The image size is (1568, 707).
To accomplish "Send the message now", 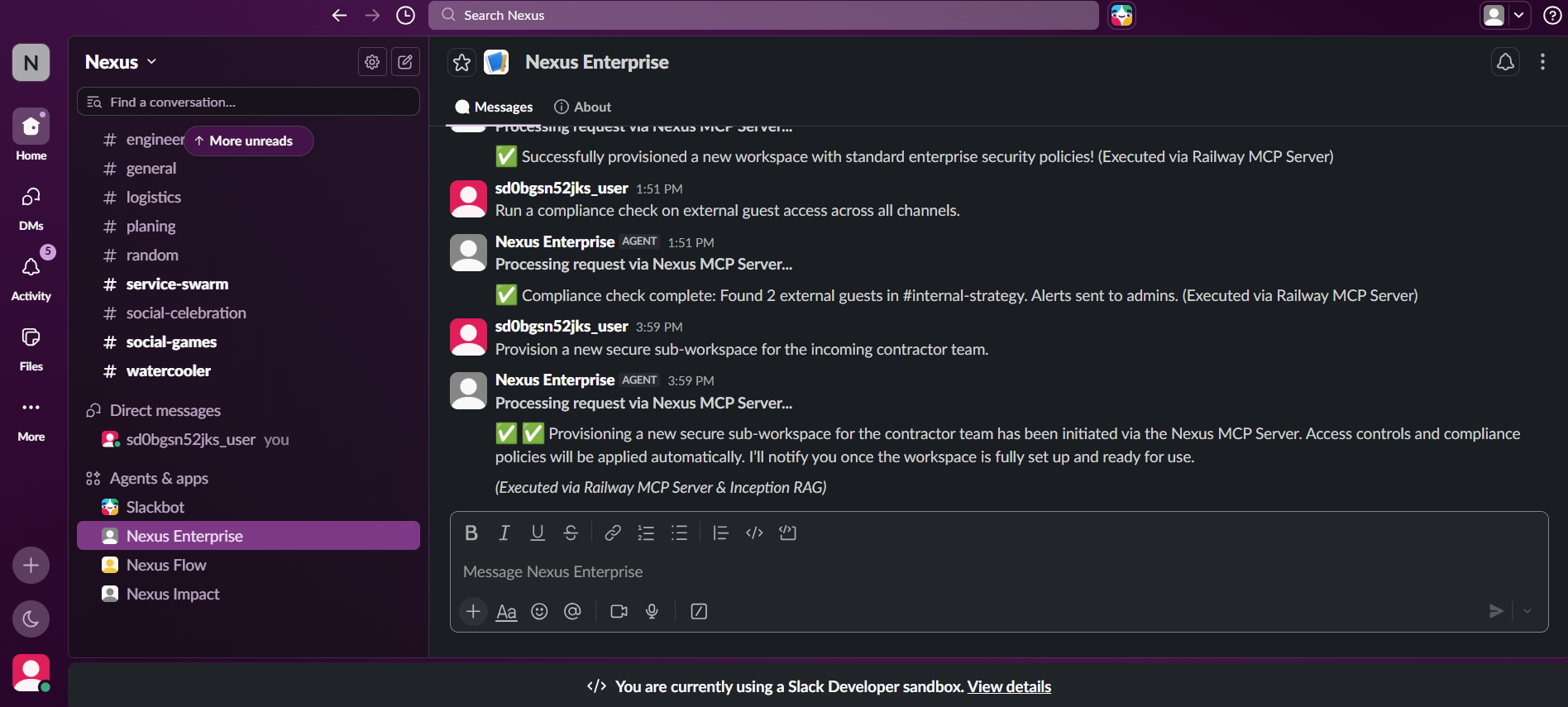I will 1496,611.
